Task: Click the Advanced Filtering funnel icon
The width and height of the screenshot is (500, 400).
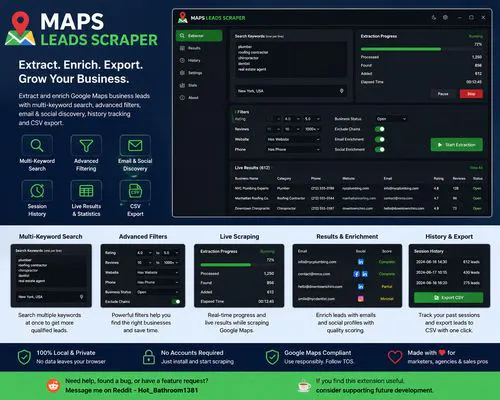Action: (86, 146)
